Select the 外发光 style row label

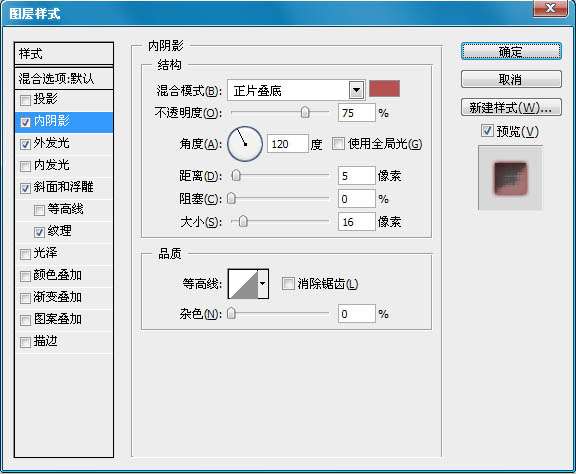coord(51,143)
